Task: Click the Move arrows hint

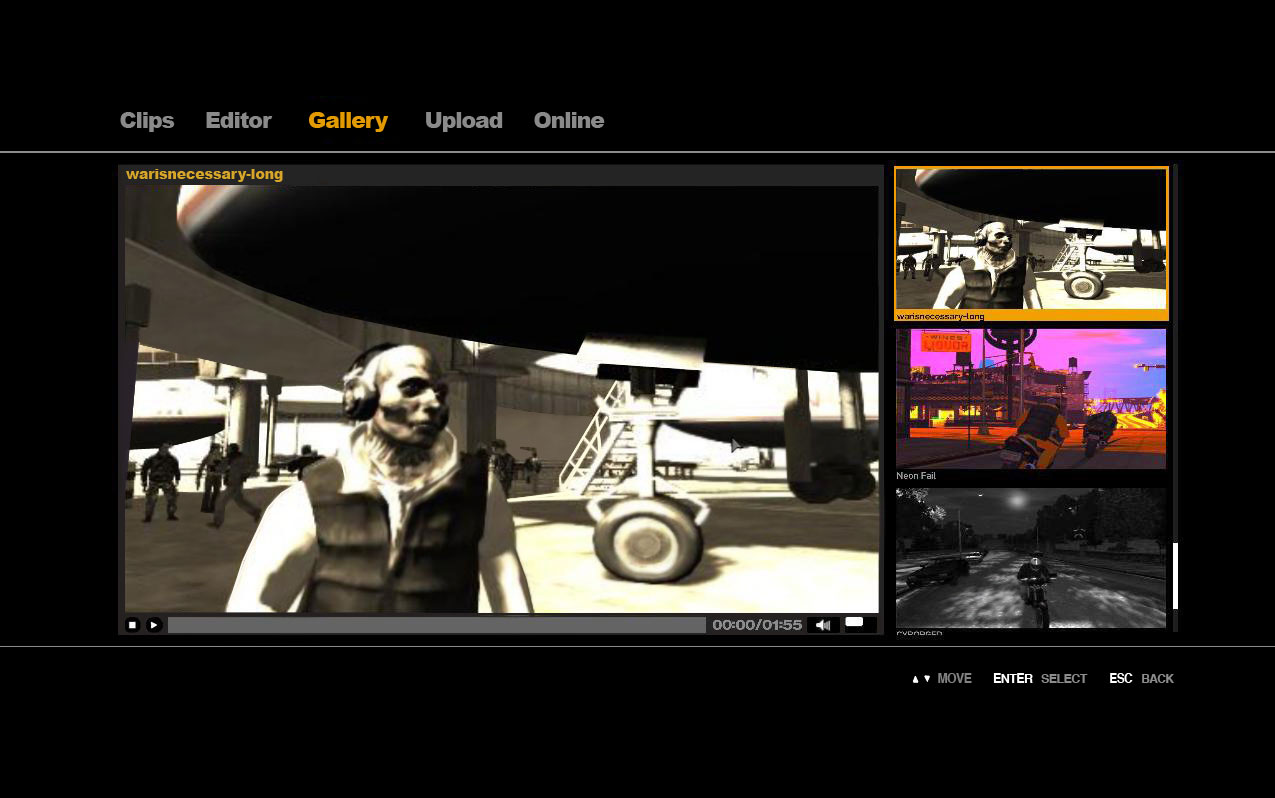Action: (x=941, y=679)
